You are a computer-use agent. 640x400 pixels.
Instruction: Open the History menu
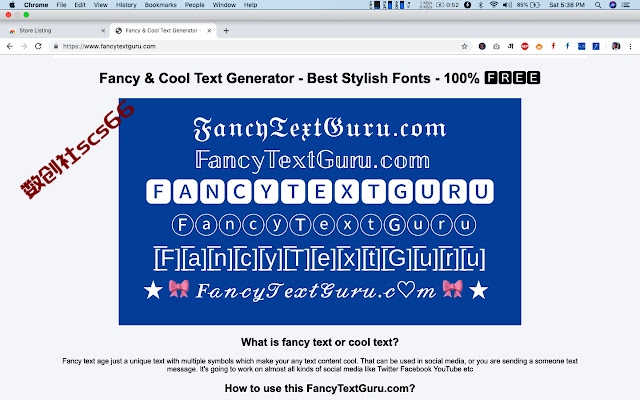(126, 5)
